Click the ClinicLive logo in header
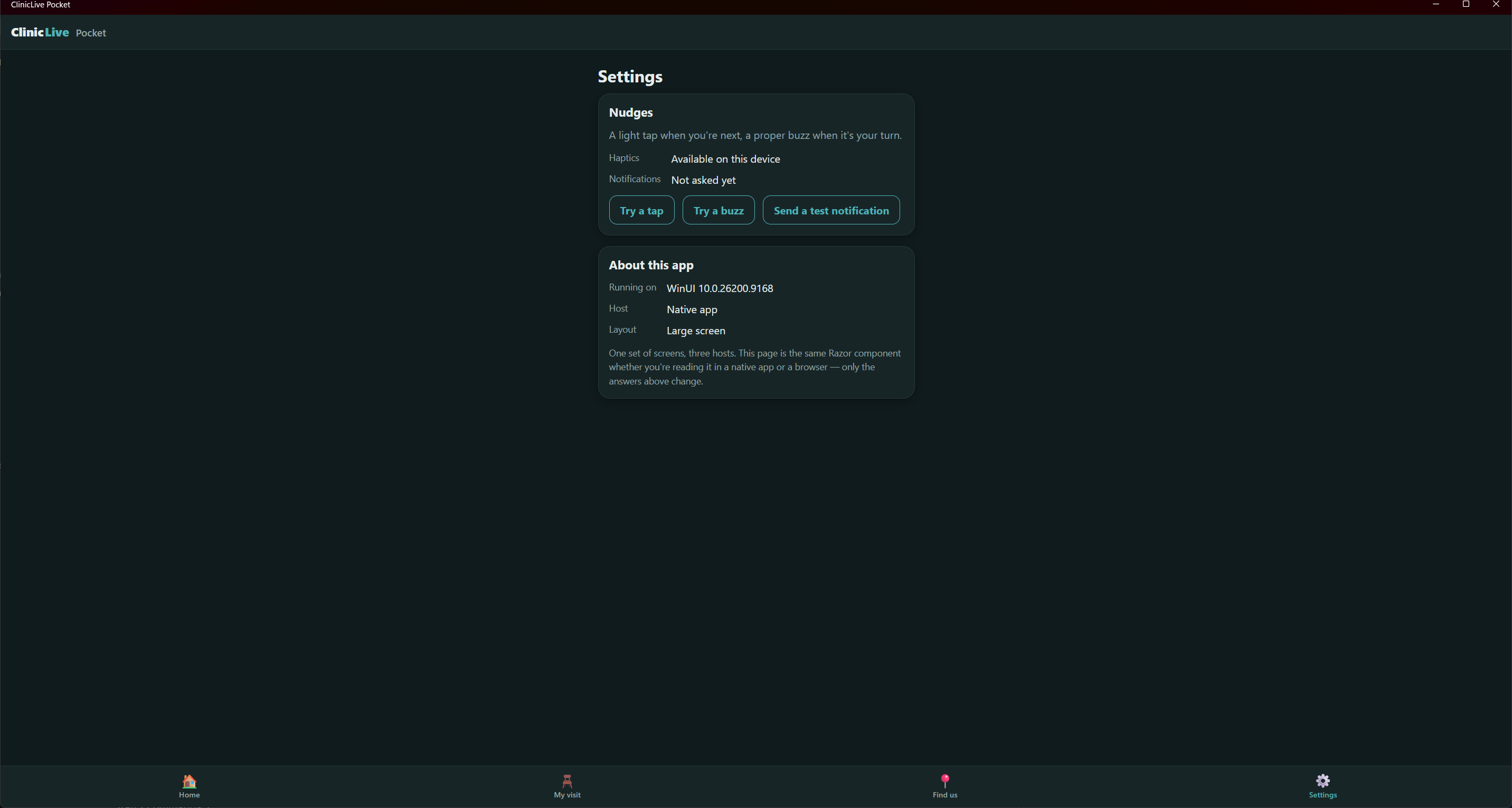The width and height of the screenshot is (1512, 808). (40, 32)
